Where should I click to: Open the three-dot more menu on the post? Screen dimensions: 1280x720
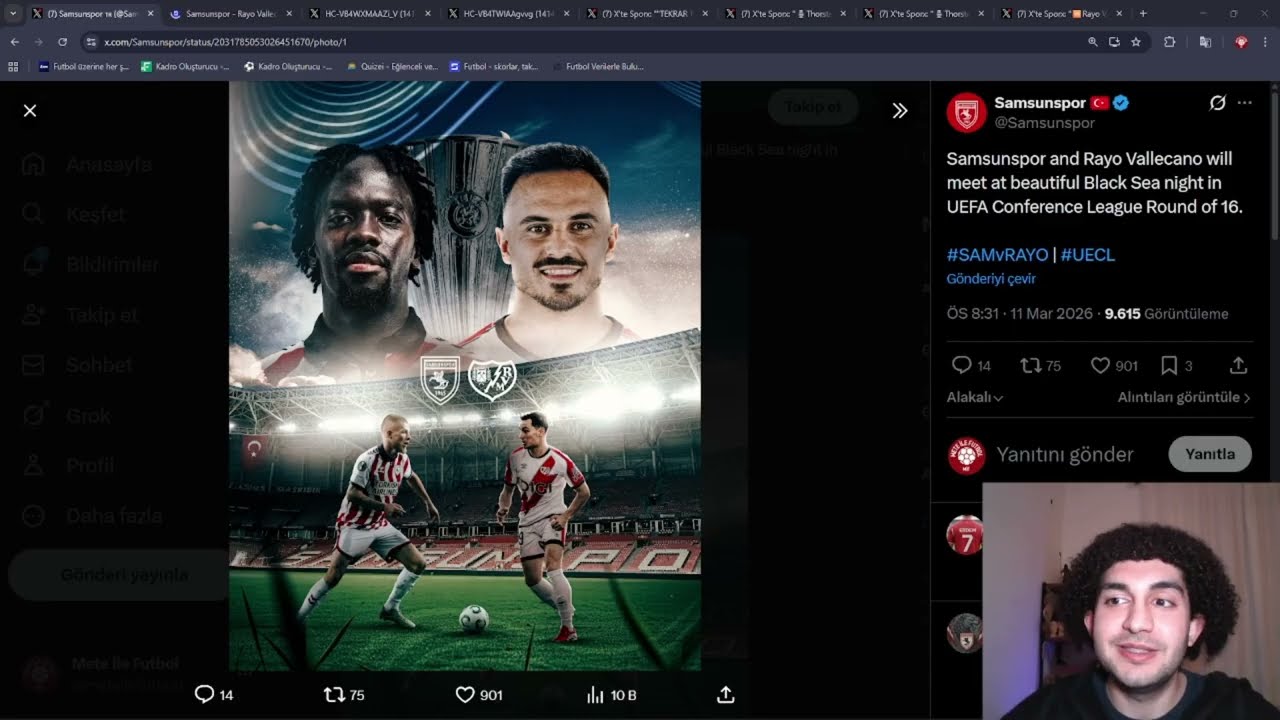[1245, 103]
